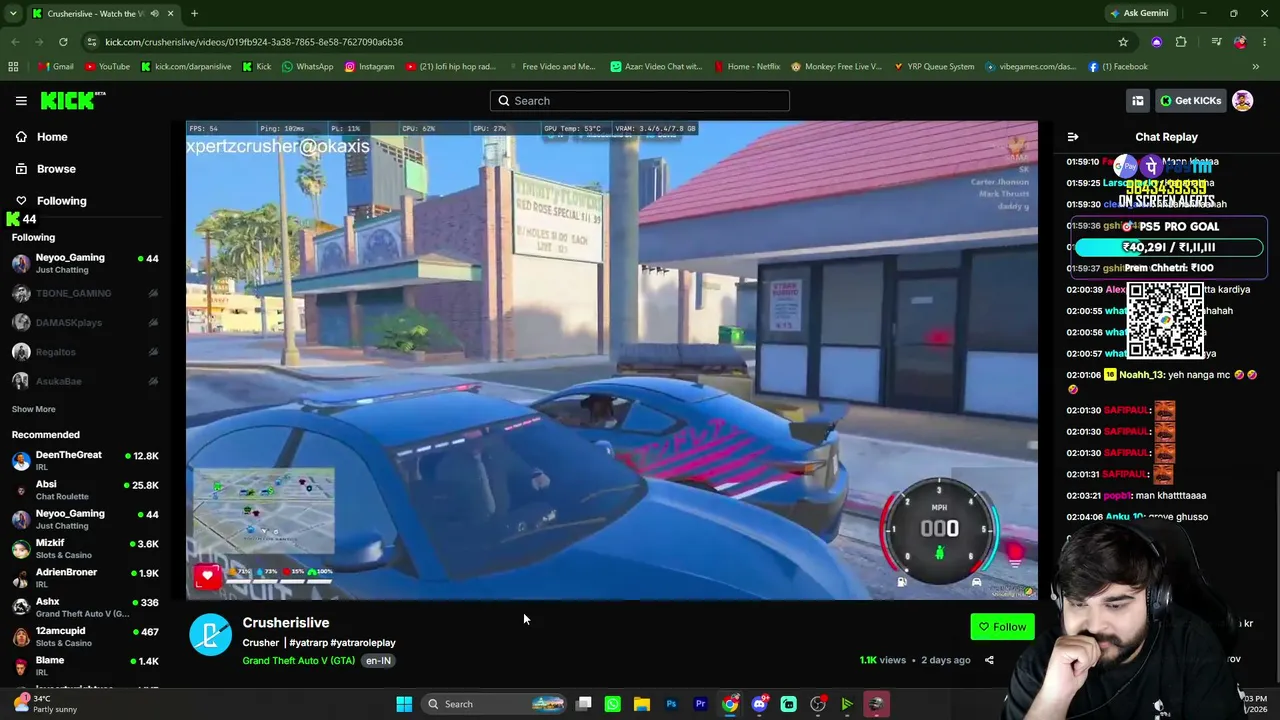Jump to chat timestamp 02:03:21
This screenshot has height=720, width=1280.
[1083, 496]
